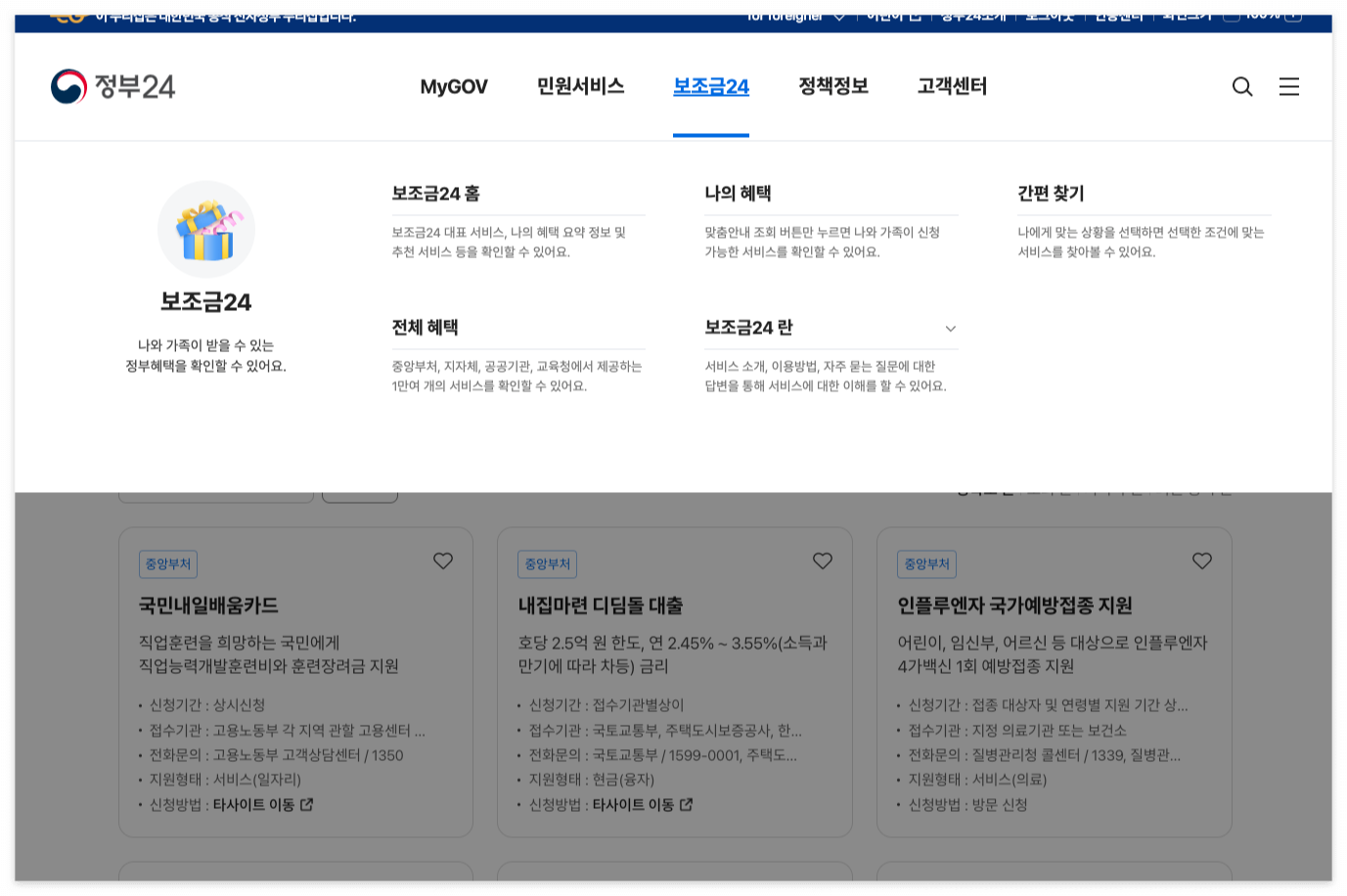This screenshot has height=896, width=1347.
Task: Open the search magnifier icon
Action: point(1242,87)
